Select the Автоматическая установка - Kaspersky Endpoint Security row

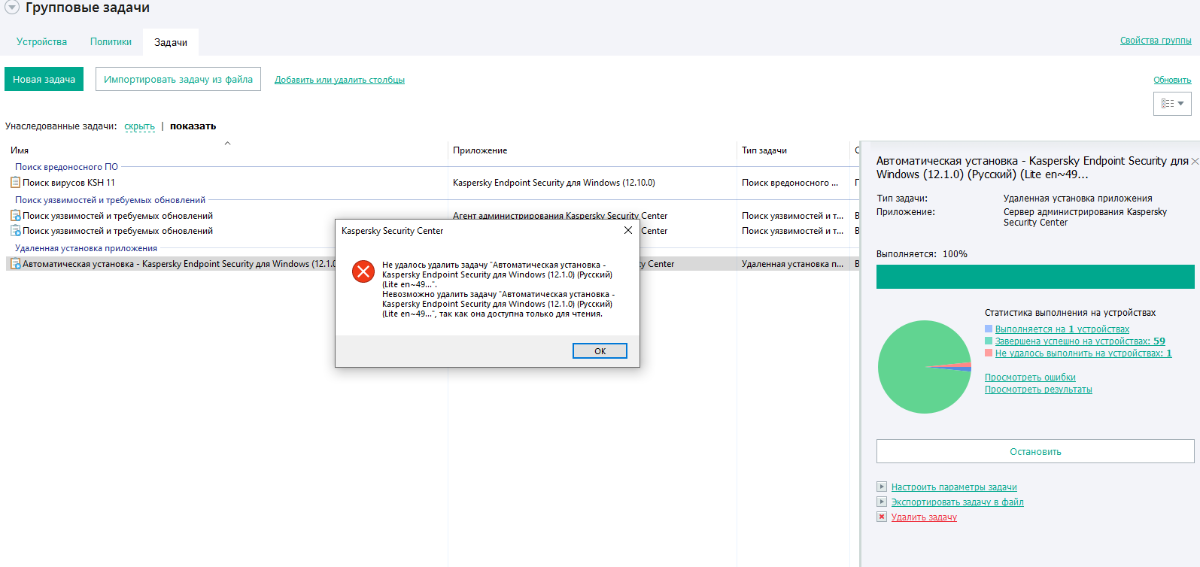(x=430, y=264)
